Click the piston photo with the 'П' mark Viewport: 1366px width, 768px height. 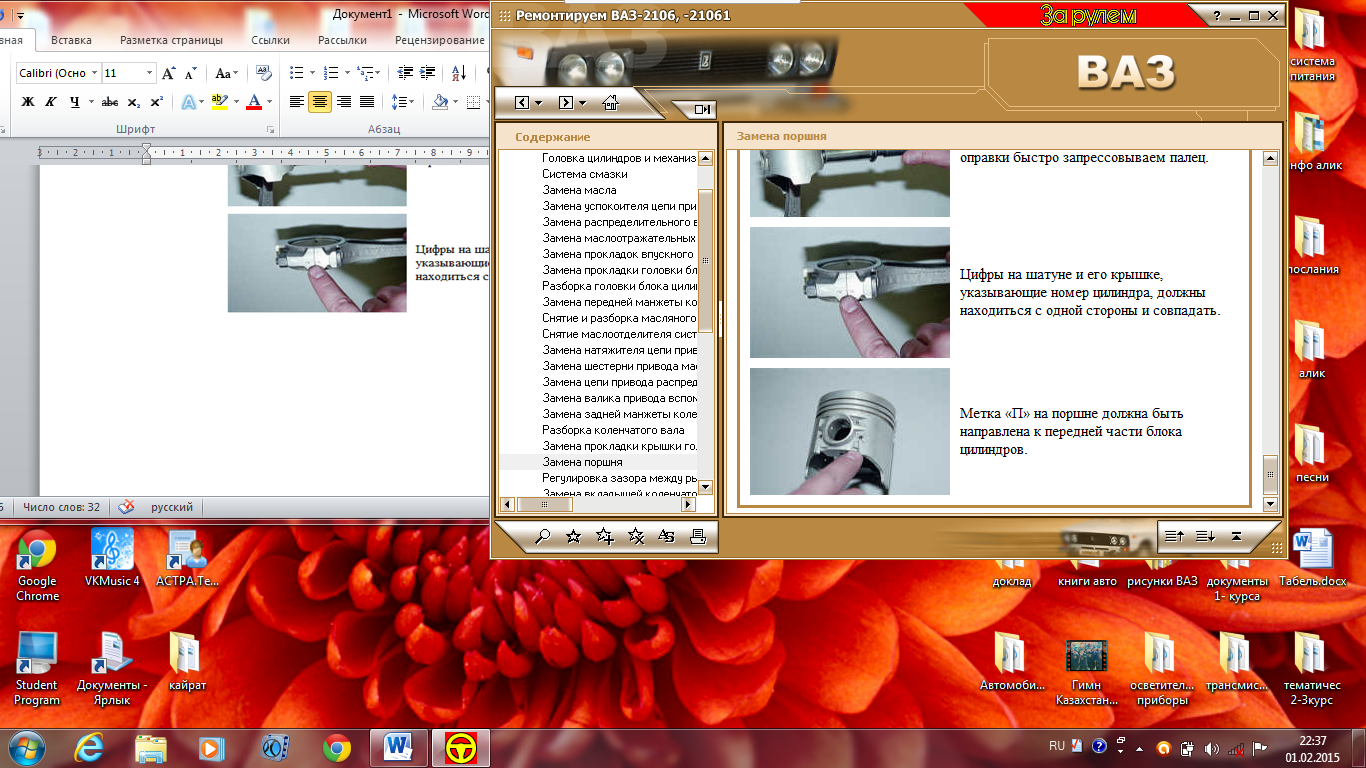850,431
